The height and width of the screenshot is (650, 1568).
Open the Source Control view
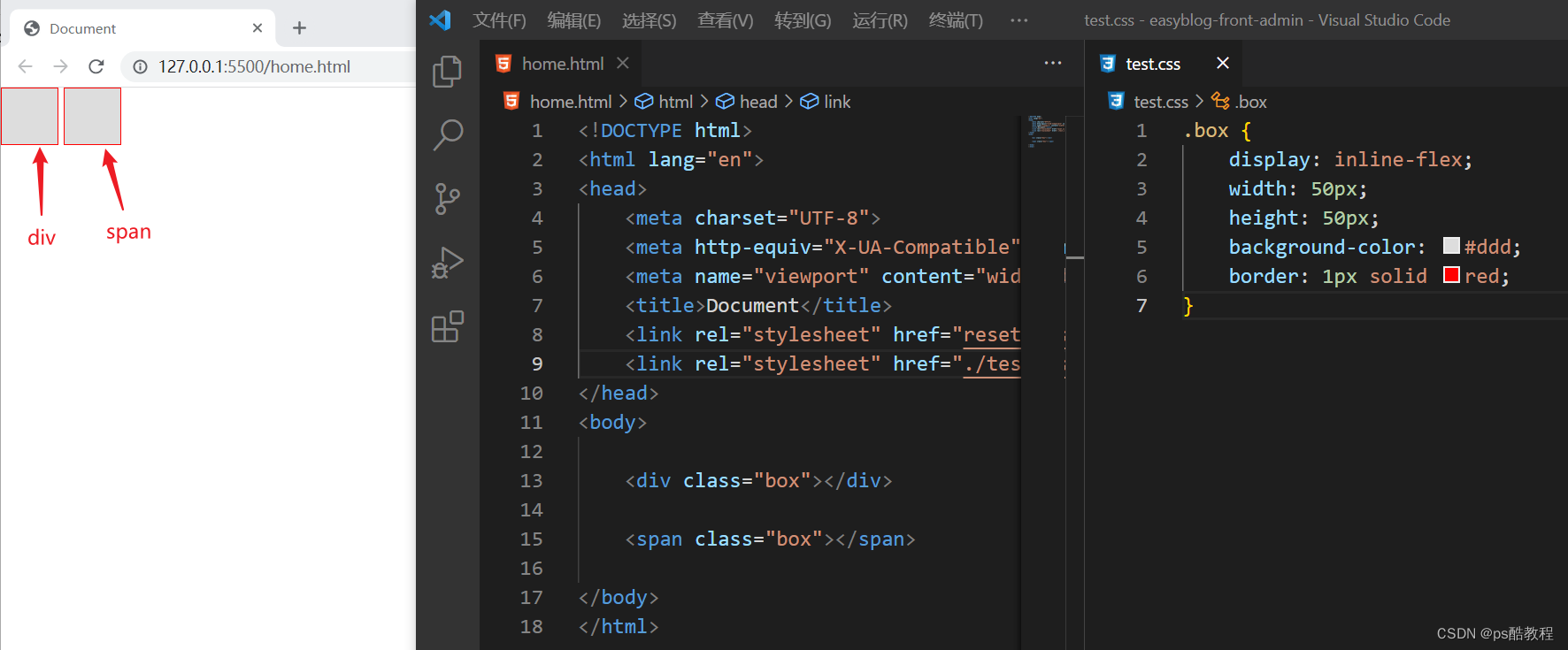point(447,199)
